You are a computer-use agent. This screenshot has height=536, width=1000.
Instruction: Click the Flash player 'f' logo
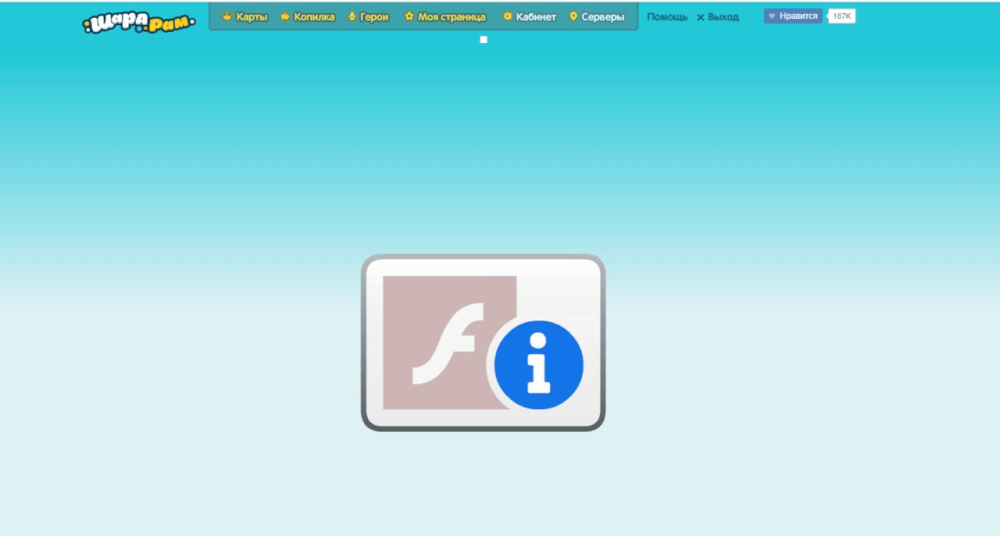pyautogui.click(x=449, y=343)
